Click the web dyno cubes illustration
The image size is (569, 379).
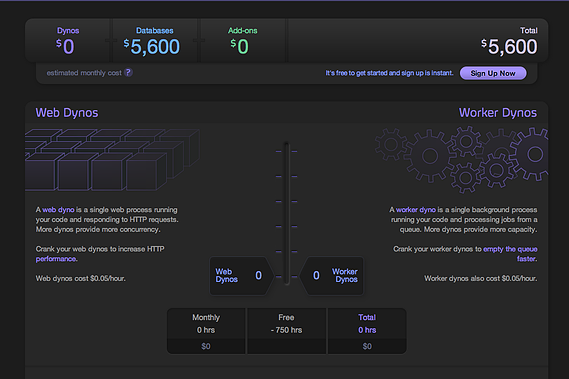pos(112,160)
